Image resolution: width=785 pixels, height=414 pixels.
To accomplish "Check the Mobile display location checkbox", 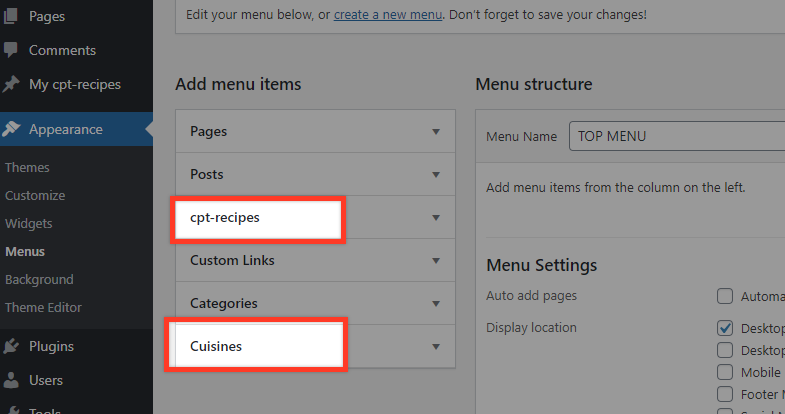I will pos(725,372).
